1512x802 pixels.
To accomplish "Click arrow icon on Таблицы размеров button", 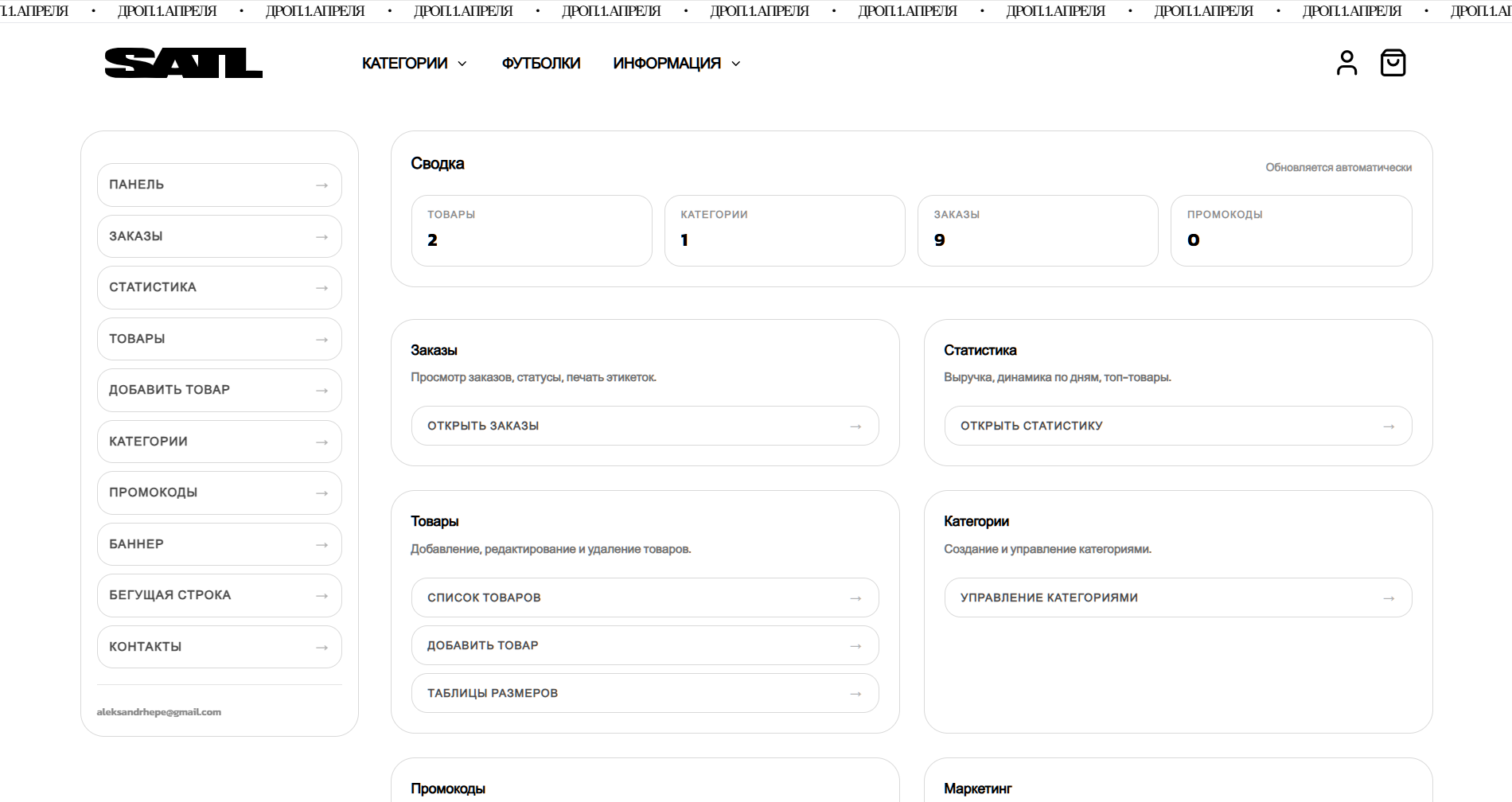I will click(855, 694).
